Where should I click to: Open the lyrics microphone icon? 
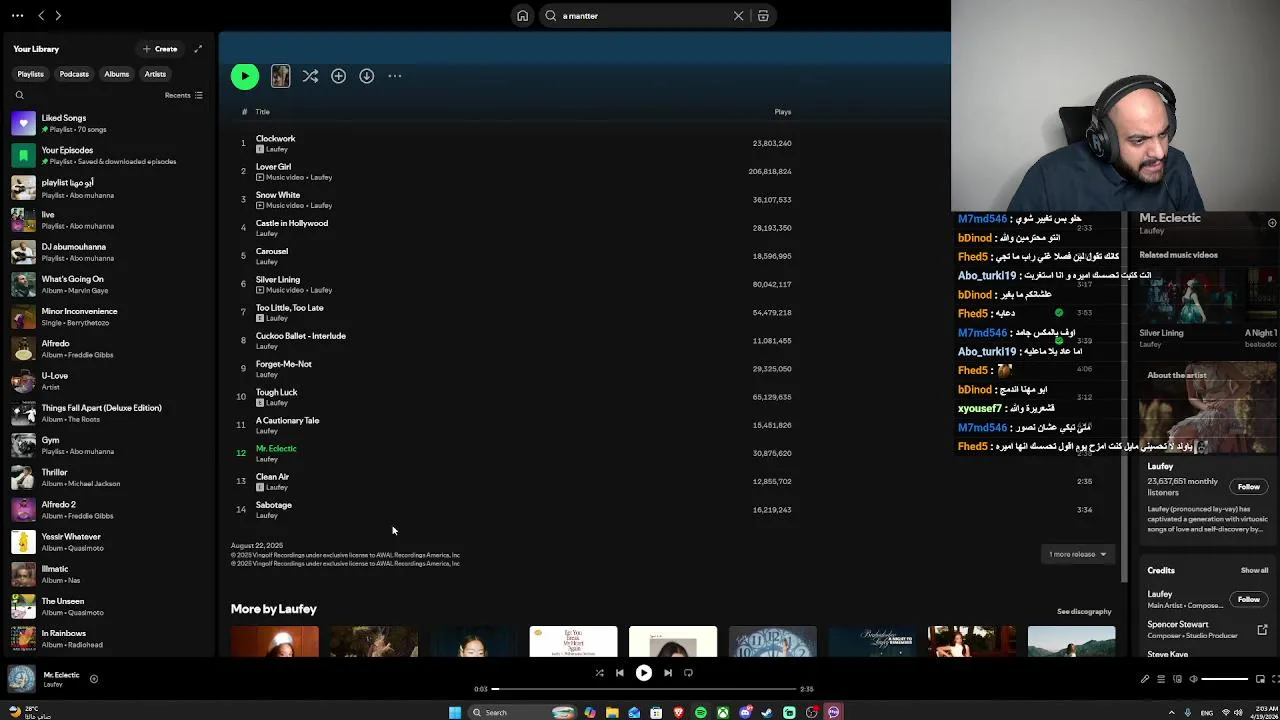(x=1145, y=679)
